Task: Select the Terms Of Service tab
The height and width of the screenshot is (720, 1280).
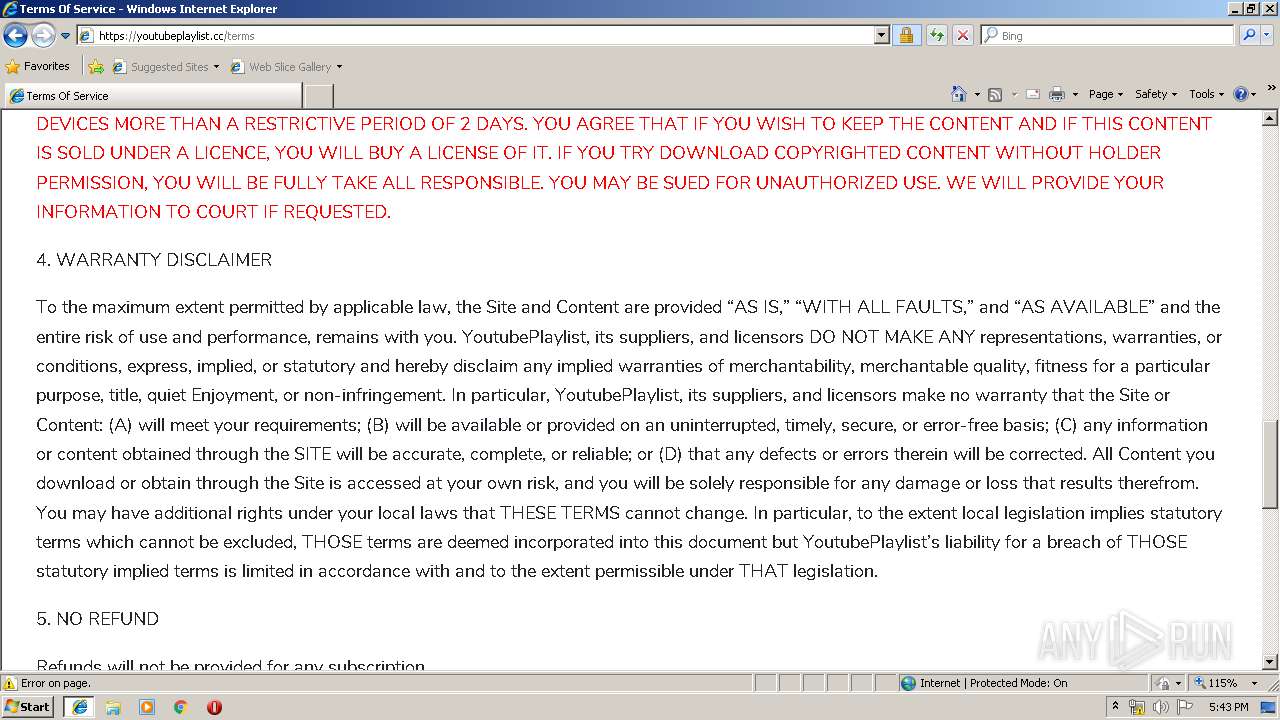Action: click(153, 95)
